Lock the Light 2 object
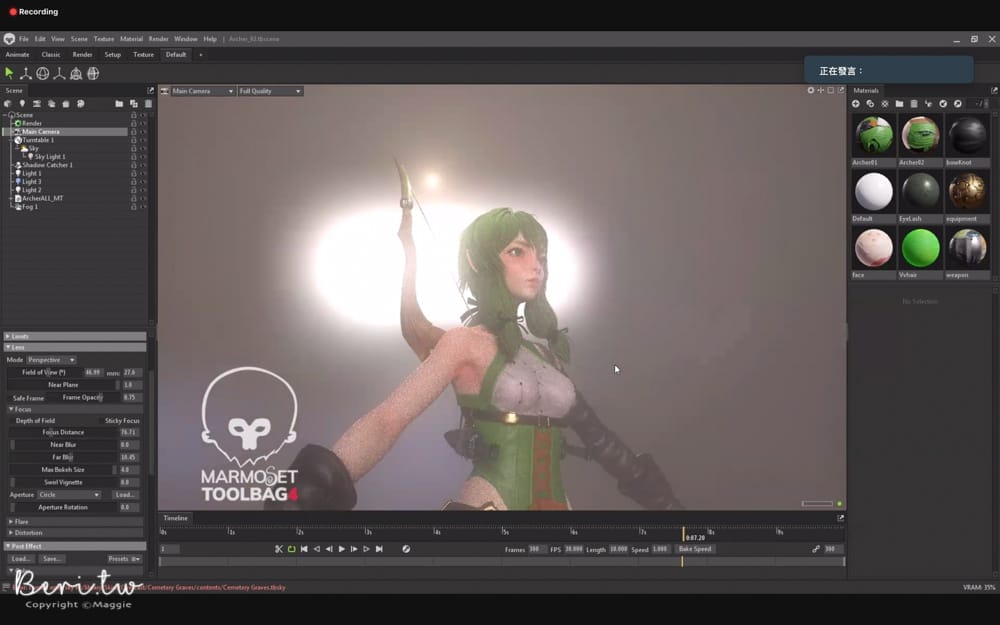The image size is (1000, 625). [133, 190]
